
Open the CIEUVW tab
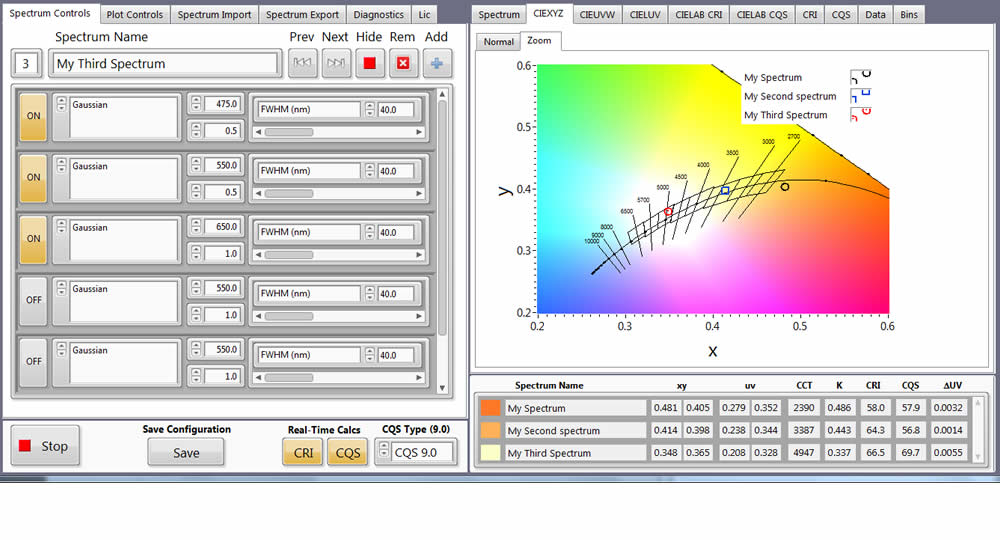(597, 14)
